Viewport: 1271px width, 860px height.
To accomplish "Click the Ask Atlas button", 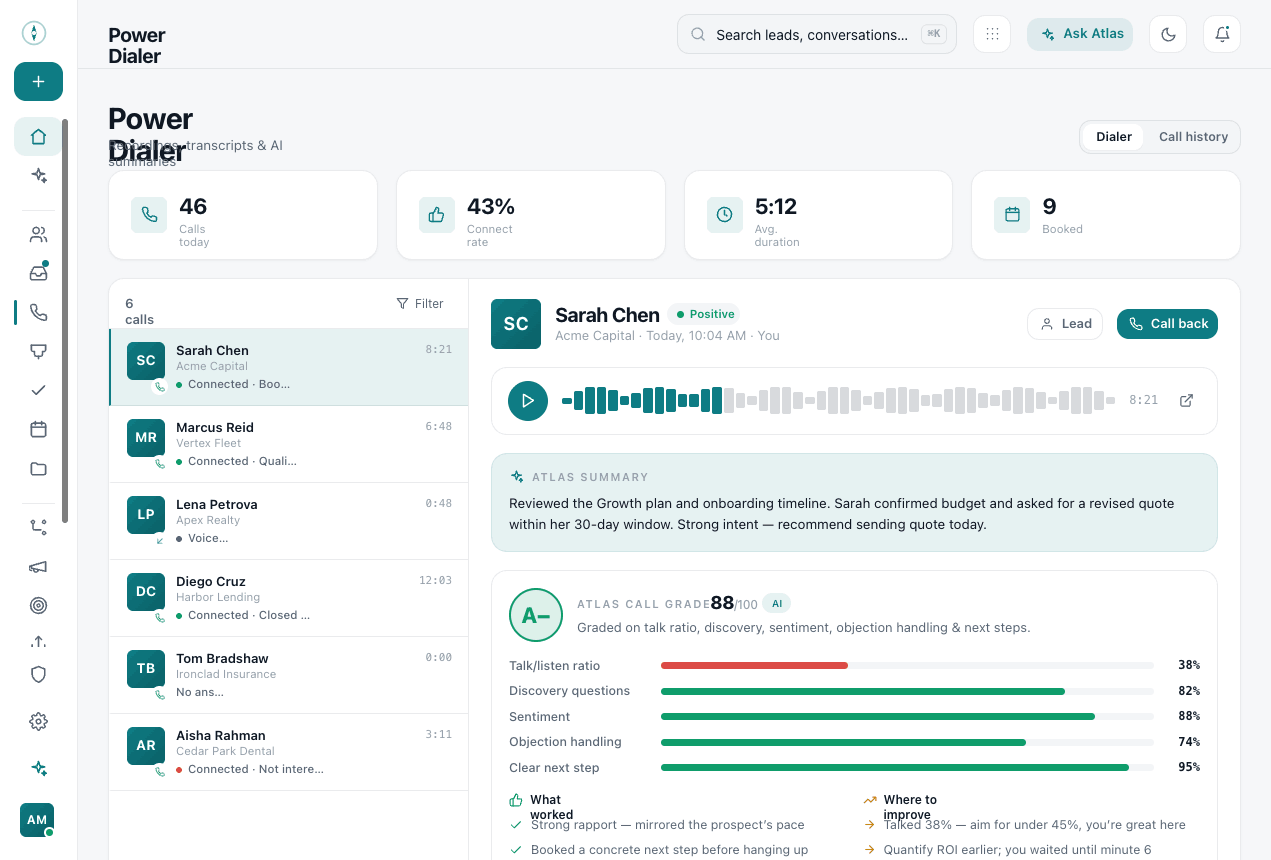I will pos(1080,34).
